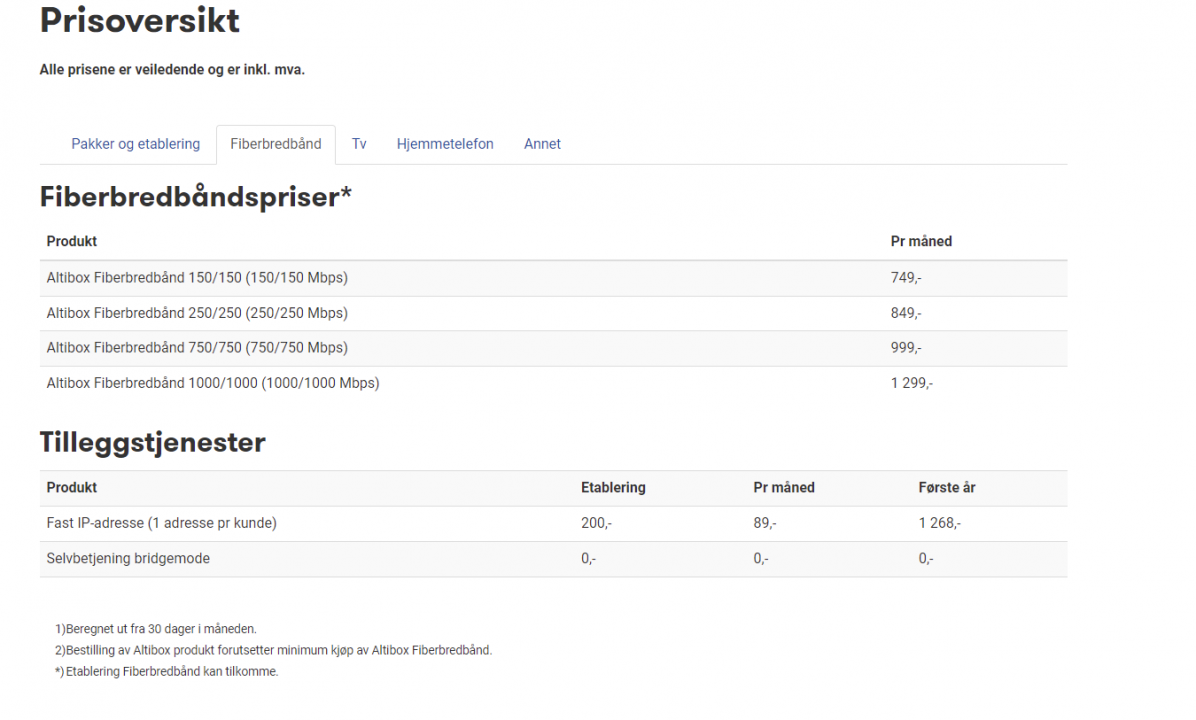1196x720 pixels.
Task: Click the Selvbetjening bridgemode product name
Action: point(128,559)
